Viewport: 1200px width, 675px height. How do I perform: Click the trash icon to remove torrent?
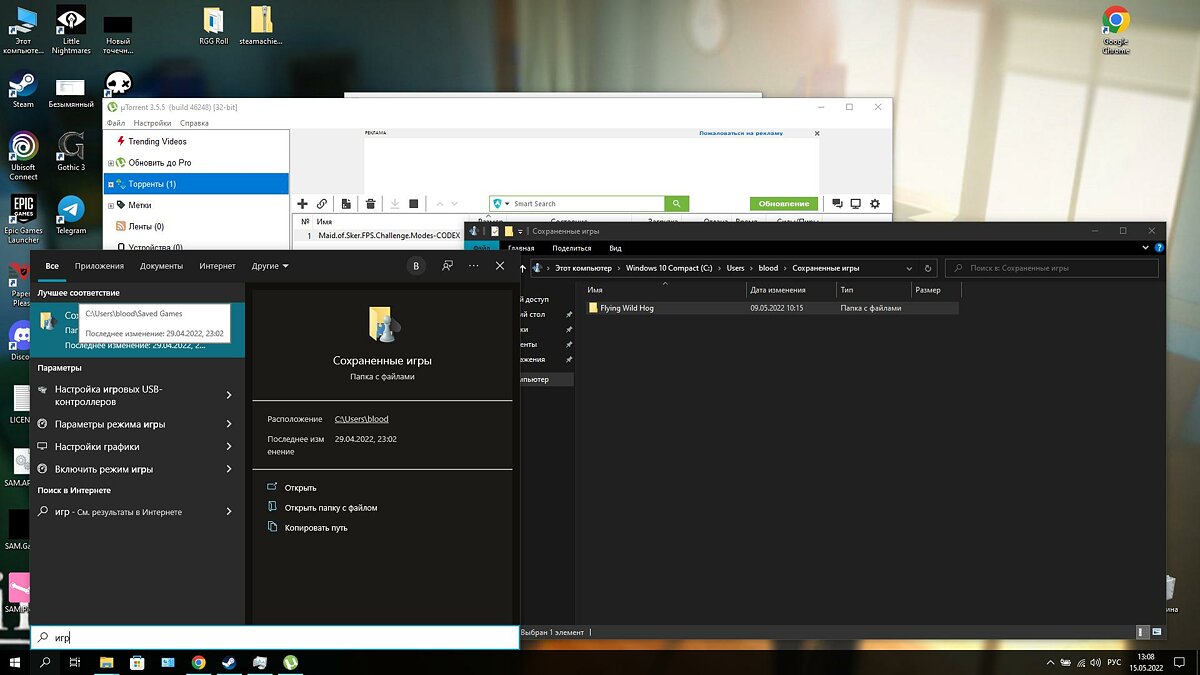click(x=370, y=204)
